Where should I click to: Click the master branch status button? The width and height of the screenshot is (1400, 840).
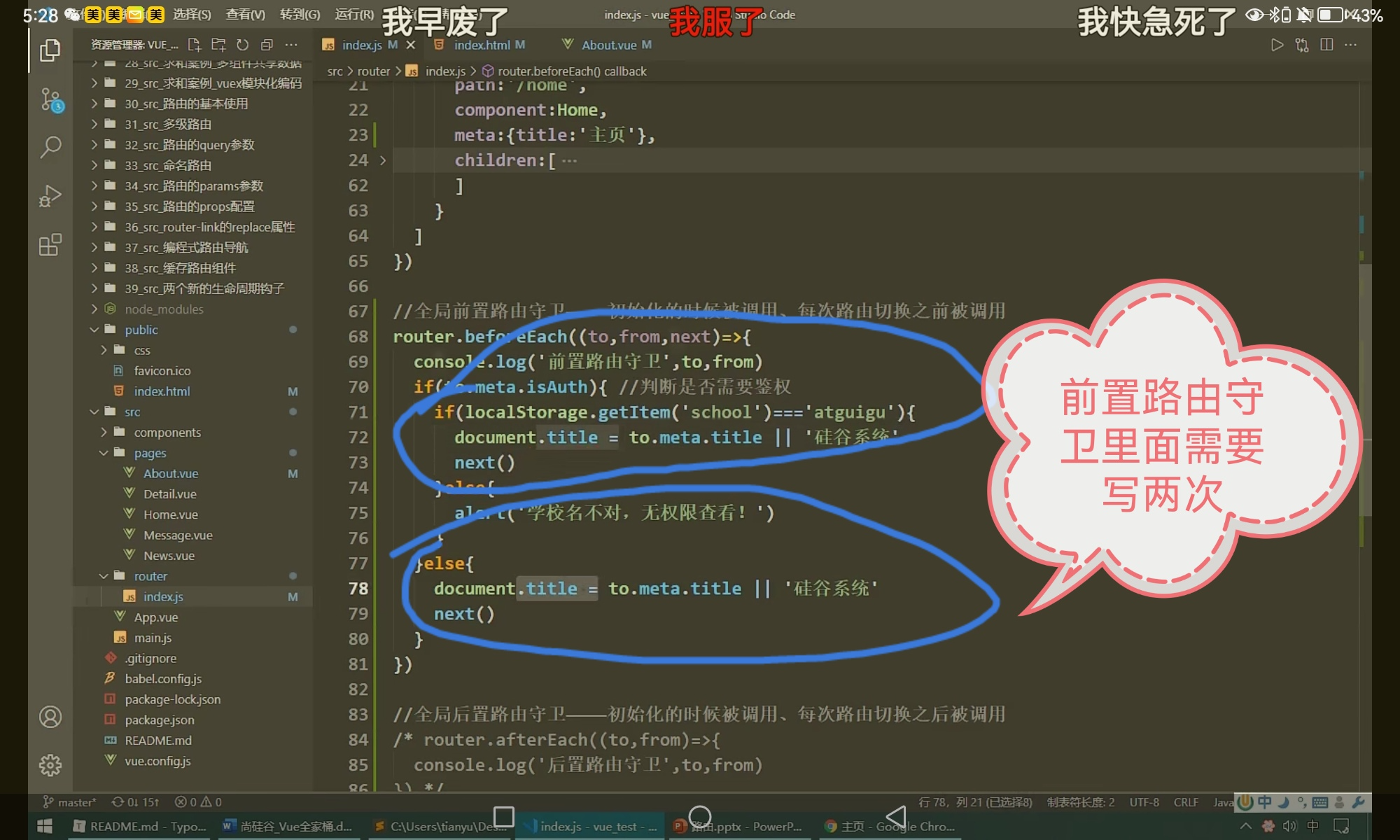tap(70, 802)
